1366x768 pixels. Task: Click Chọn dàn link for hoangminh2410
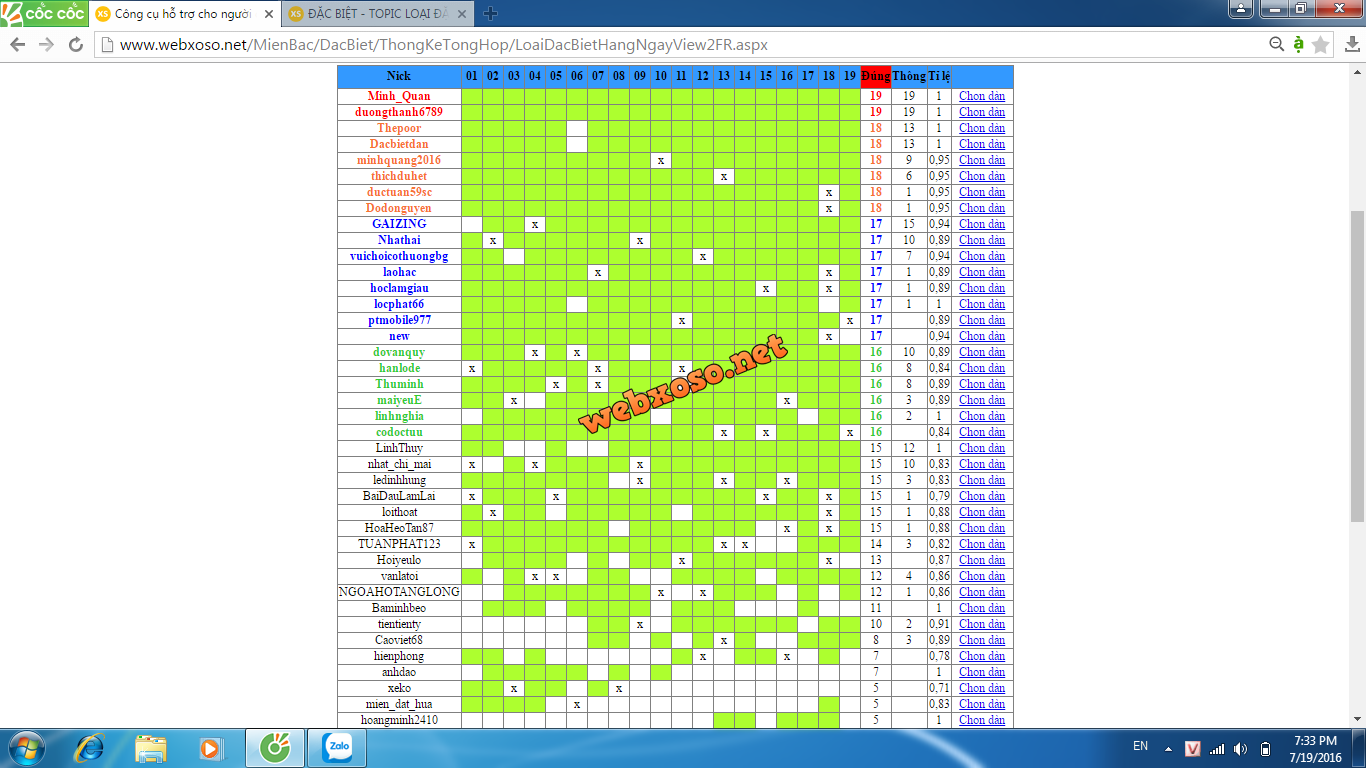click(981, 720)
